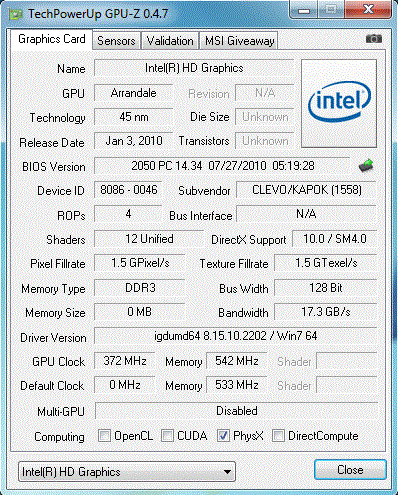Click the Die Size value Unknown
This screenshot has width=398, height=495.
(265, 117)
